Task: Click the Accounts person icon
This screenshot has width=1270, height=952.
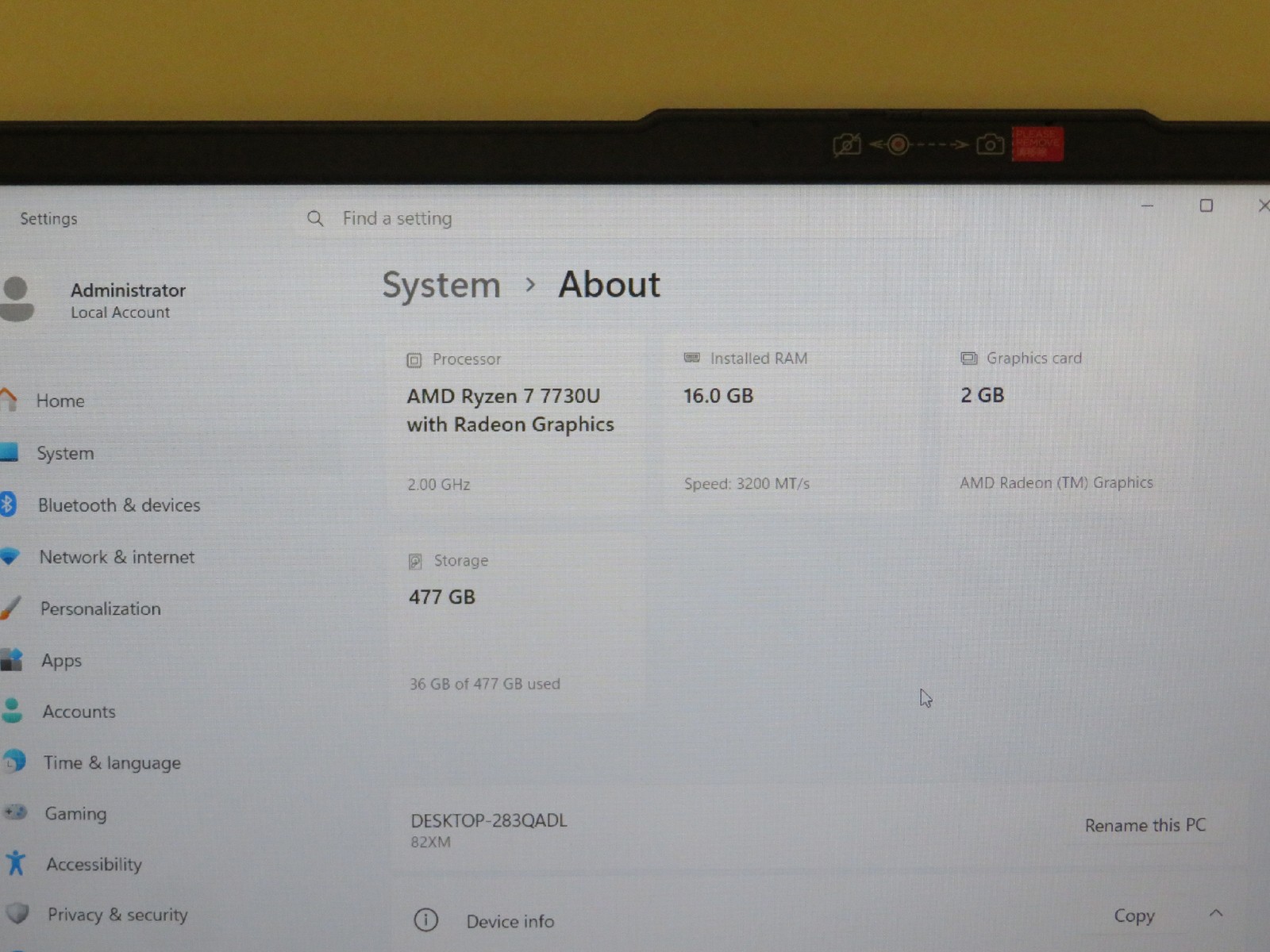Action: coord(12,711)
